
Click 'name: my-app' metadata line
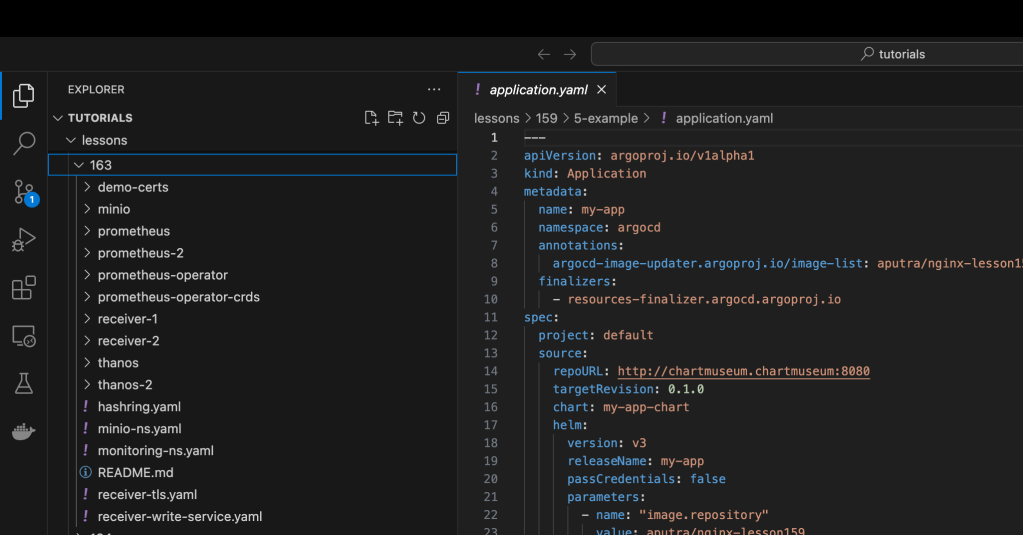(581, 209)
